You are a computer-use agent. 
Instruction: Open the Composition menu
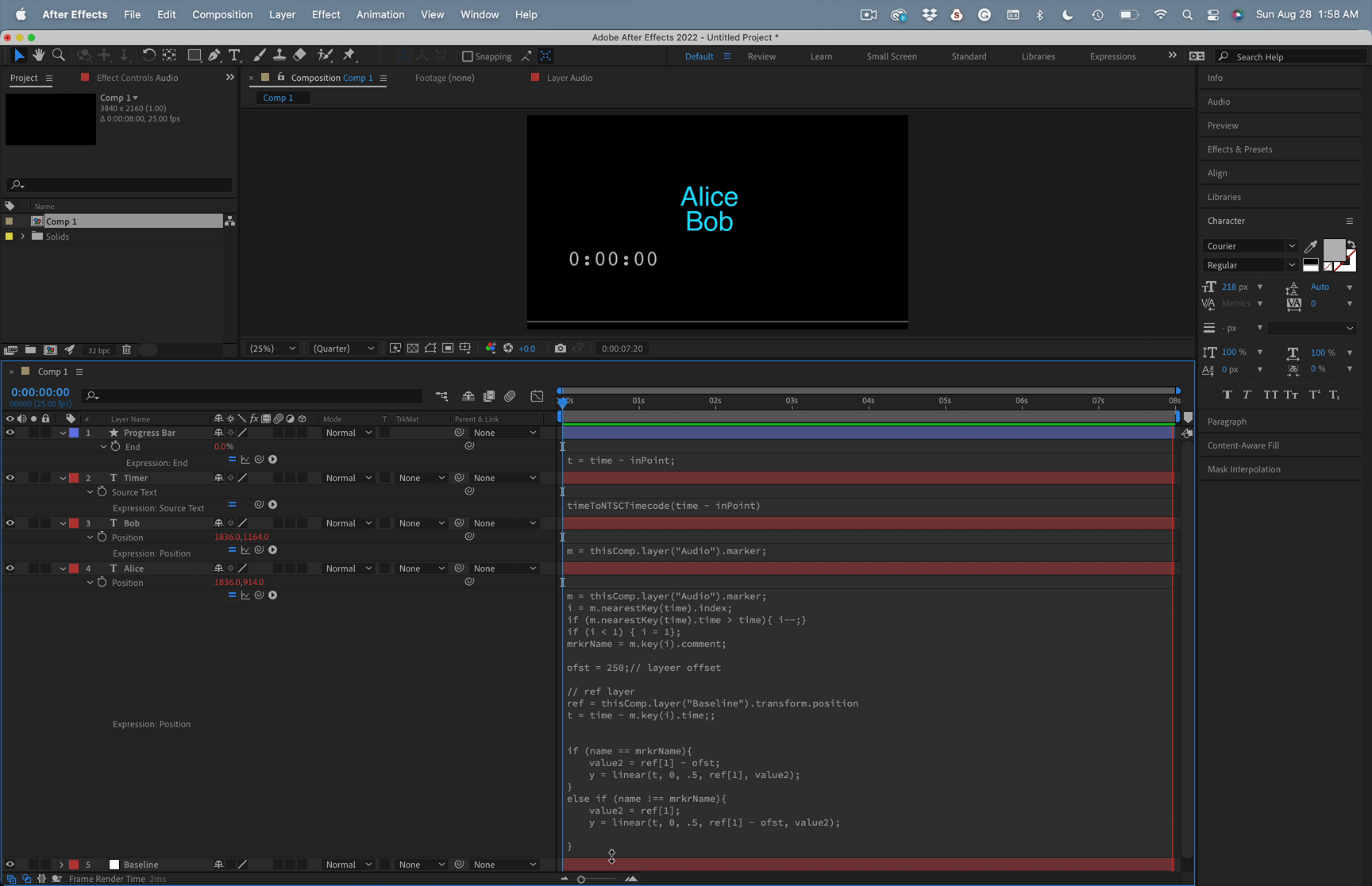(x=222, y=14)
